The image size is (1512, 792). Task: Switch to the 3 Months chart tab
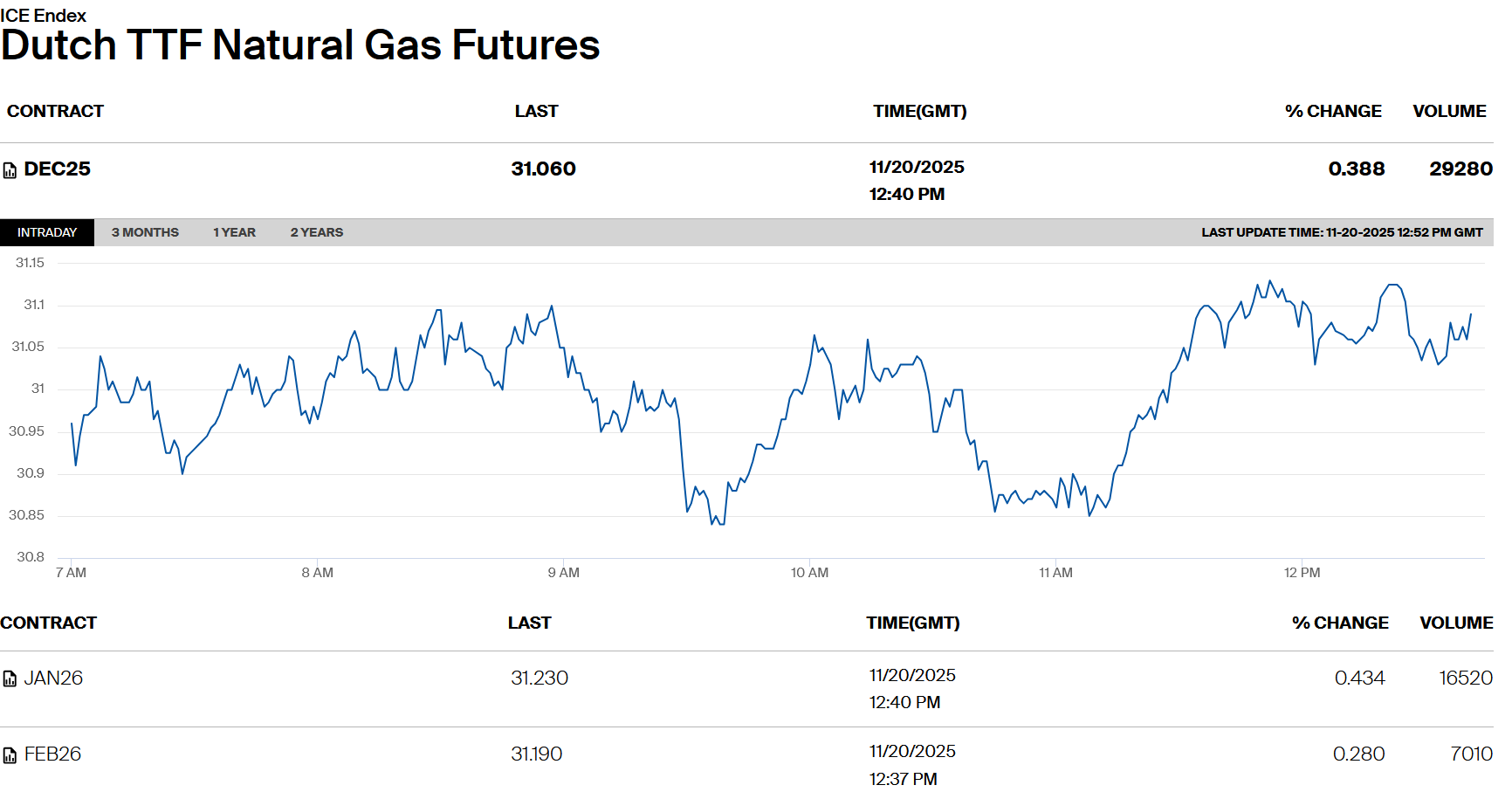point(145,232)
